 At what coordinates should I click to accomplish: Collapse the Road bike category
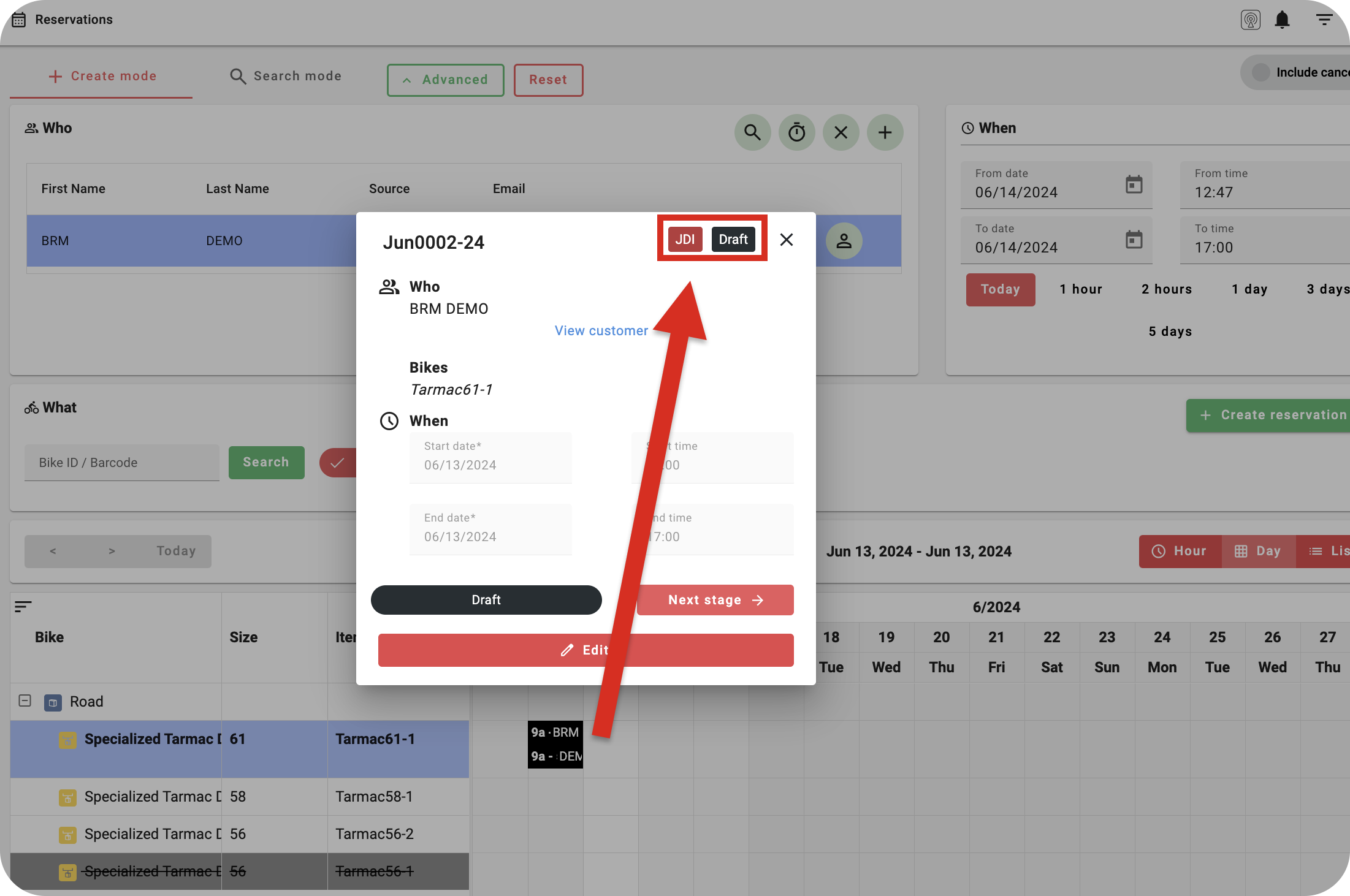tap(25, 700)
